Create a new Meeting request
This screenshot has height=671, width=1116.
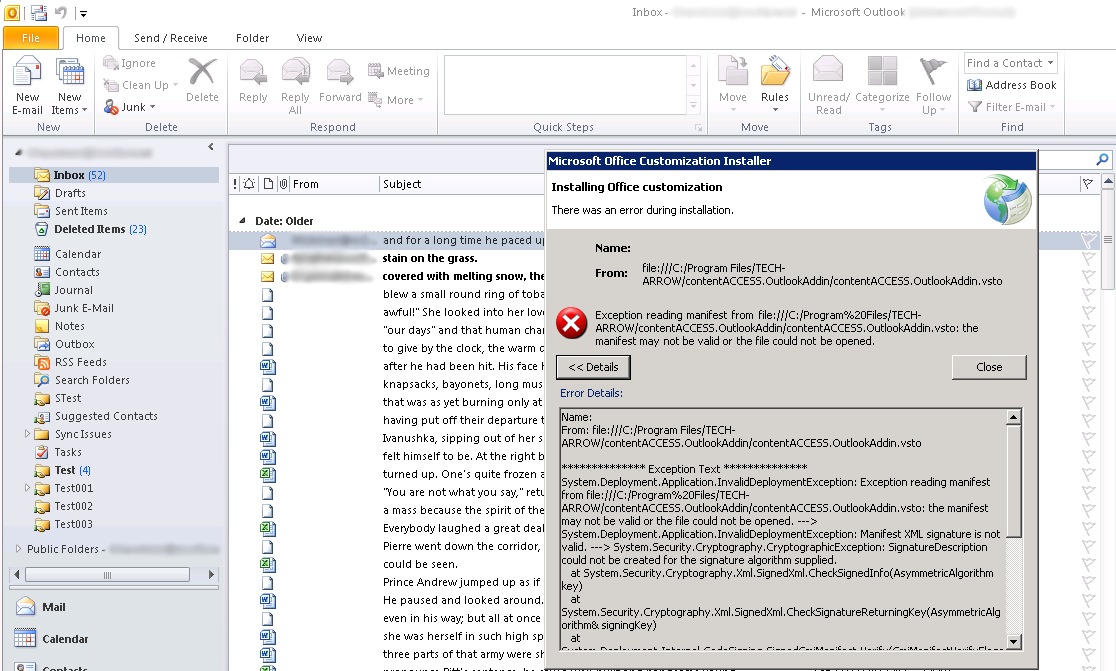(399, 70)
